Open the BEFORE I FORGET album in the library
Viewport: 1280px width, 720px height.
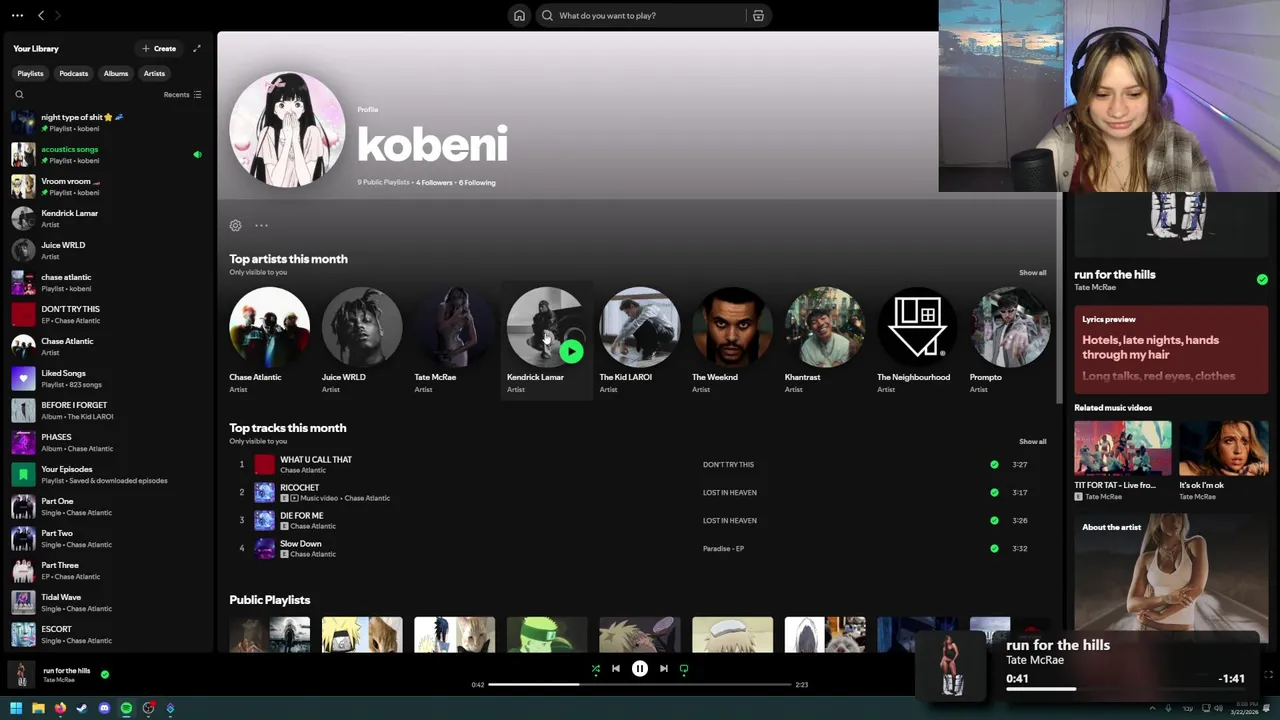(x=108, y=411)
